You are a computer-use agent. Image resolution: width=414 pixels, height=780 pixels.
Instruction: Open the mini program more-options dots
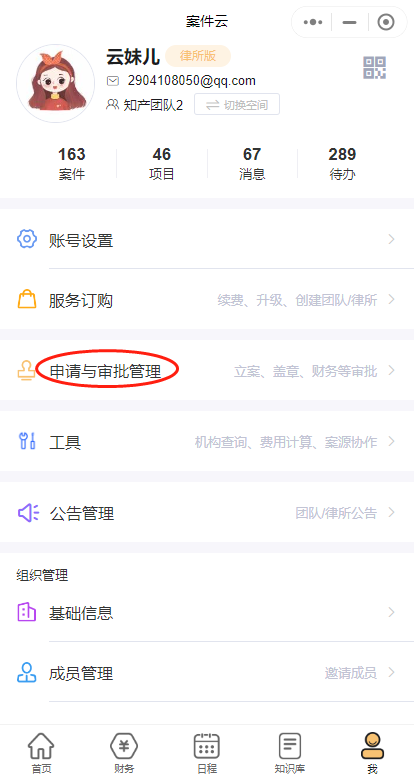(312, 22)
